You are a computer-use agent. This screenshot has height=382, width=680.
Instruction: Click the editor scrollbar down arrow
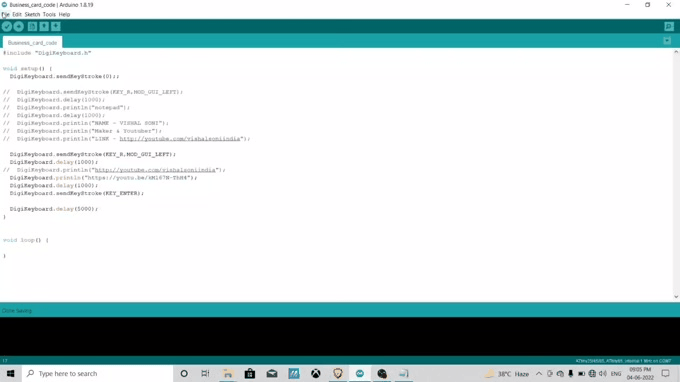pos(676,297)
